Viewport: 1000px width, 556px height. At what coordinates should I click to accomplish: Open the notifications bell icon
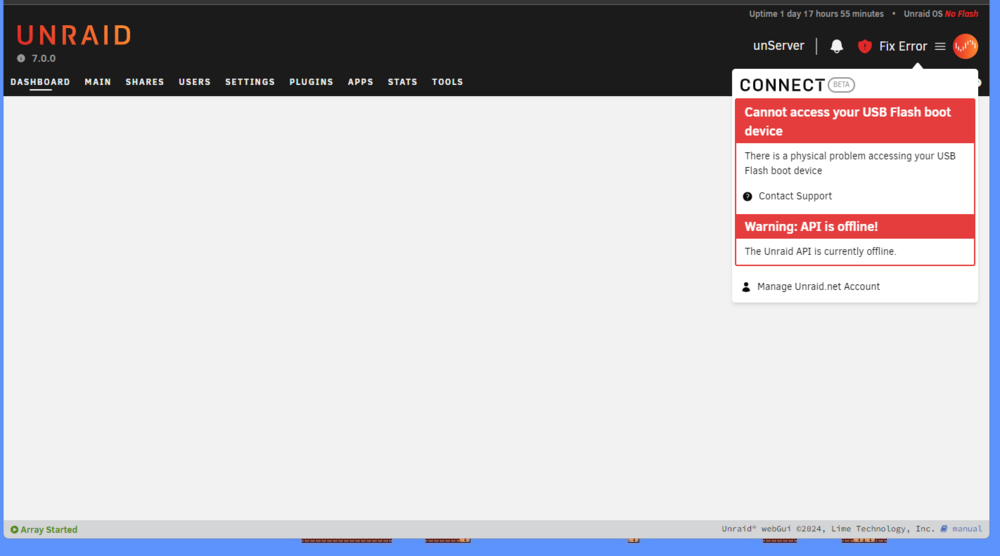click(836, 46)
